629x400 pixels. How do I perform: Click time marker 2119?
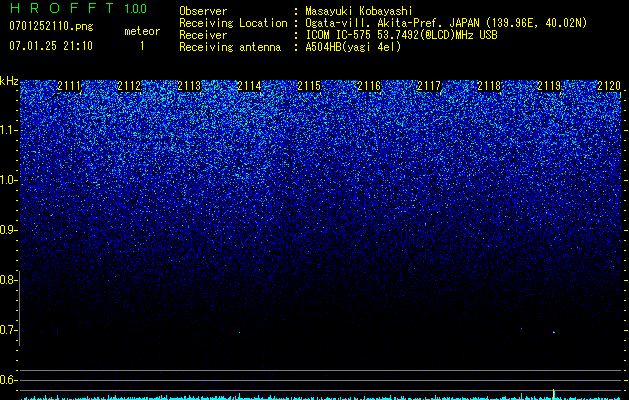(x=549, y=86)
